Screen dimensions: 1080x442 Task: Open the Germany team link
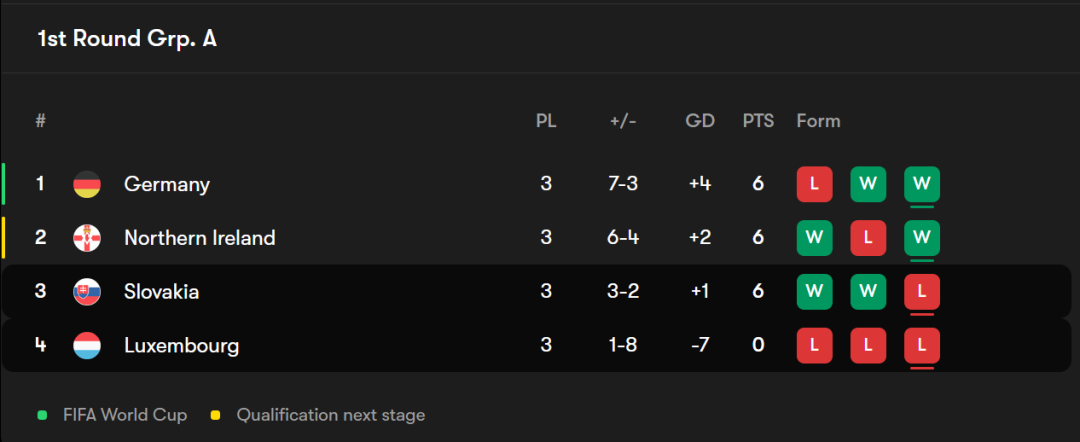167,184
